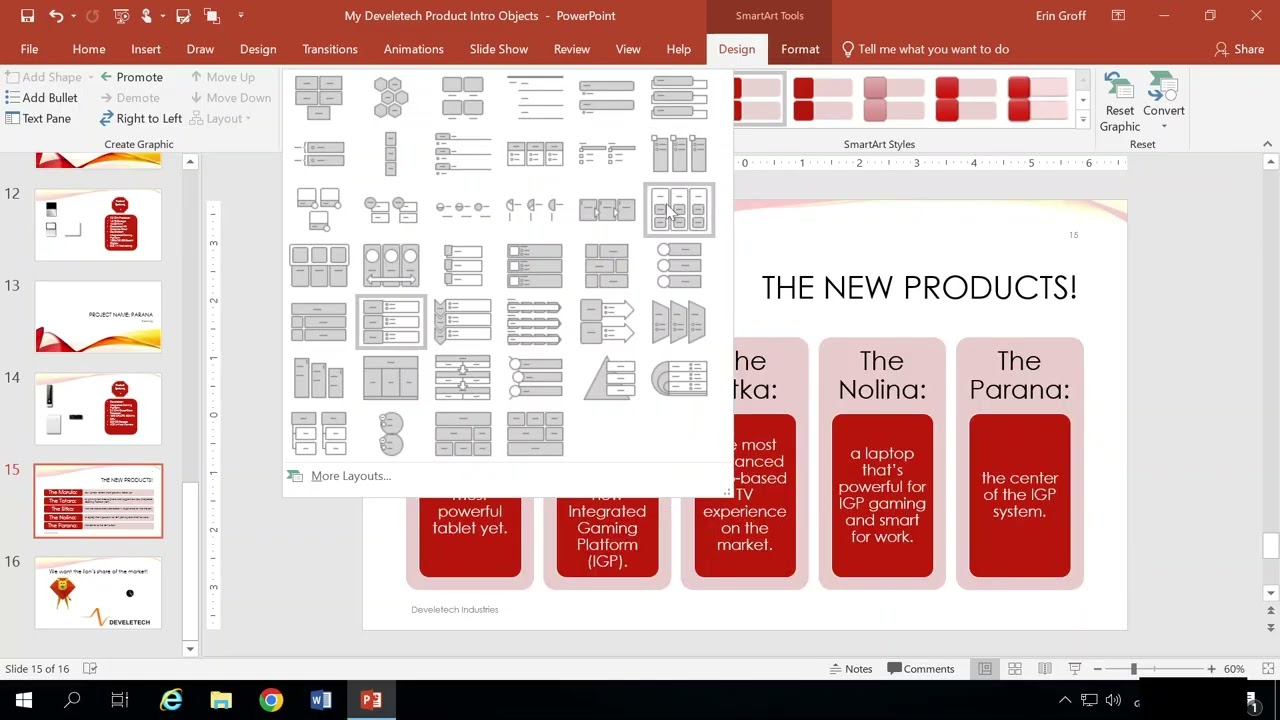The height and width of the screenshot is (720, 1280).
Task: Click the zoom out minus button
Action: coord(1097,669)
